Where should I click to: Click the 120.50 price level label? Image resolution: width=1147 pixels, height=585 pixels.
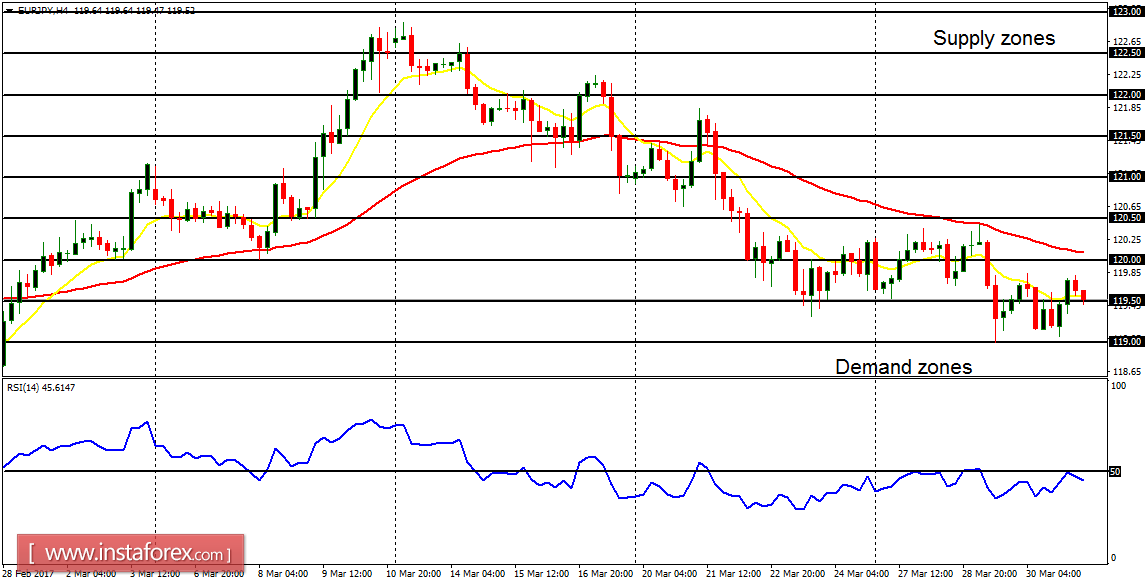coord(1126,218)
